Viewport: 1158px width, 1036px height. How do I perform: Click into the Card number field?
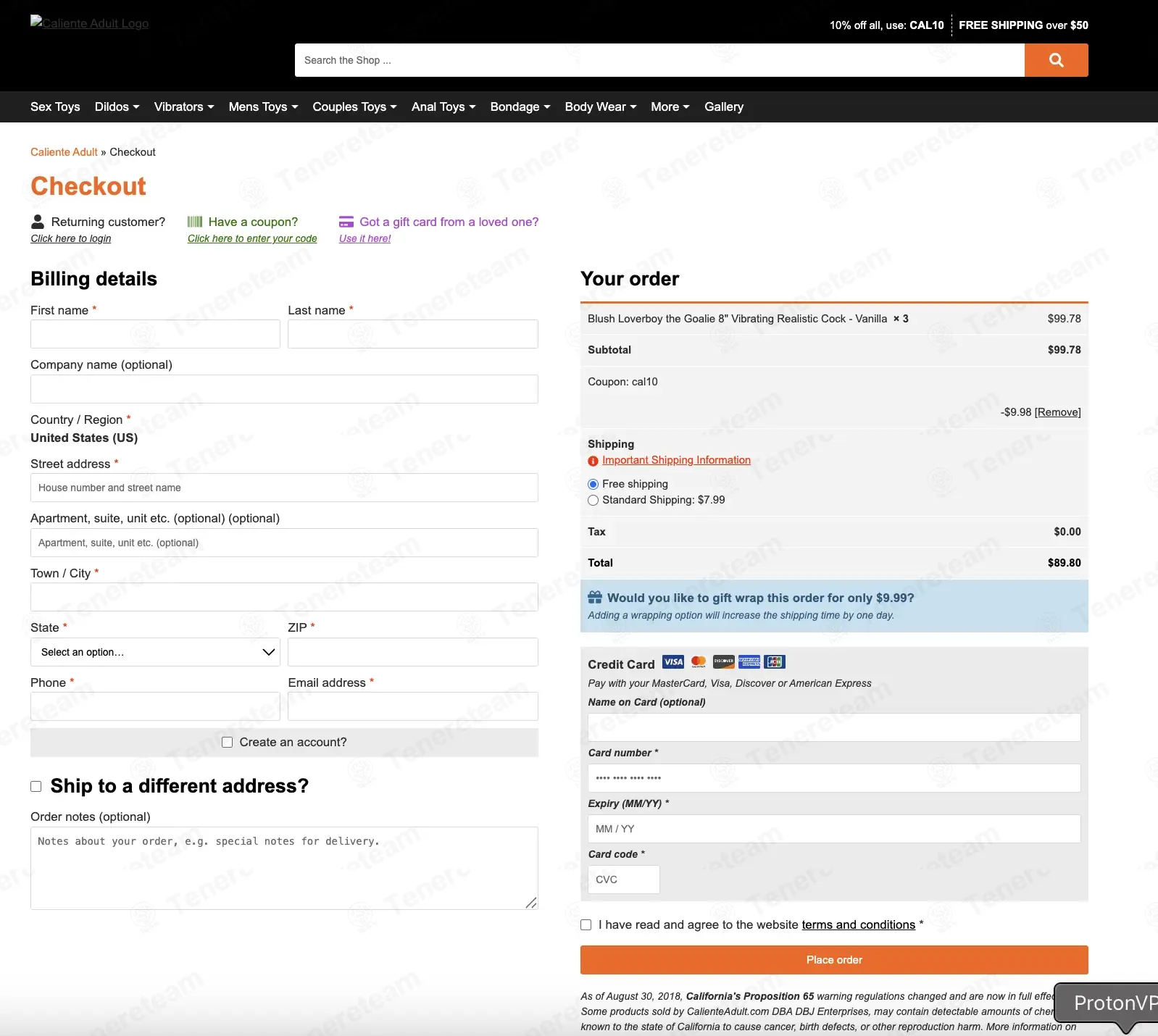click(833, 778)
